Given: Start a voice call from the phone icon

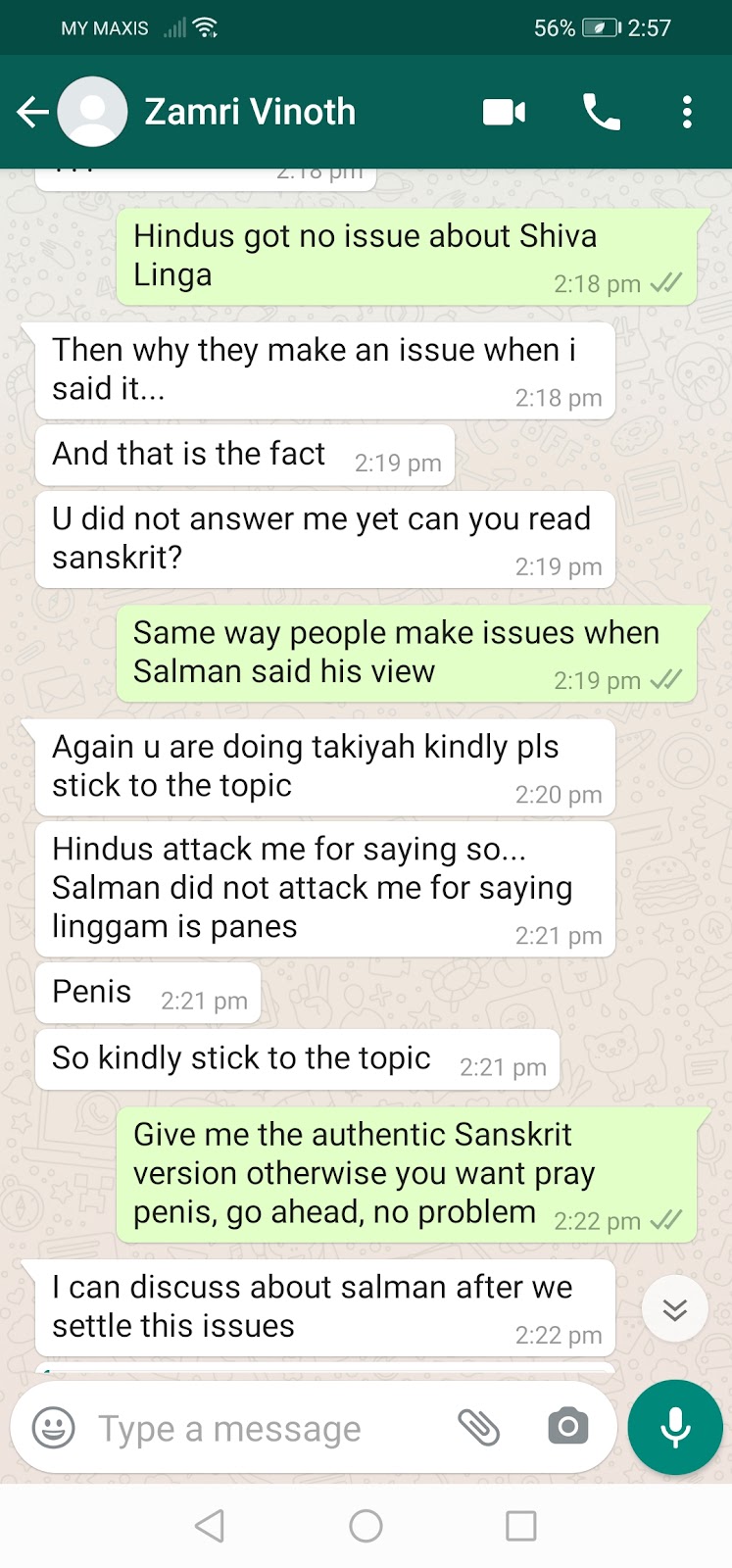Looking at the screenshot, I should 601,113.
